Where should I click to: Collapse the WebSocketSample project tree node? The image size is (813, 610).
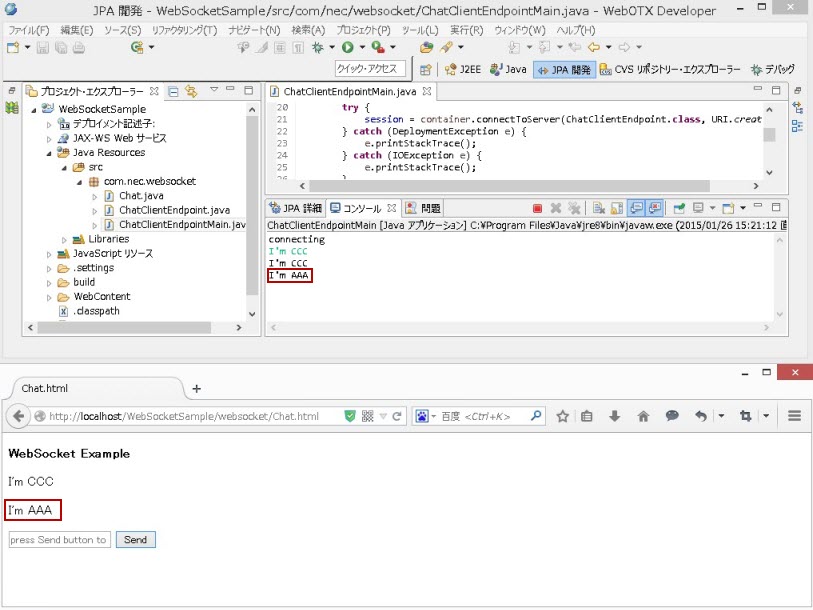tap(35, 110)
